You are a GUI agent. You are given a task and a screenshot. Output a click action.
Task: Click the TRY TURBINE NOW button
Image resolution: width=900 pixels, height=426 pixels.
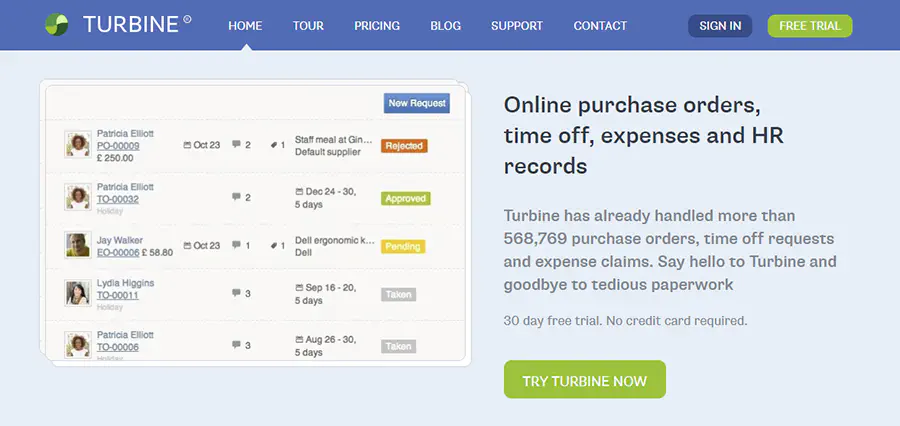click(584, 379)
